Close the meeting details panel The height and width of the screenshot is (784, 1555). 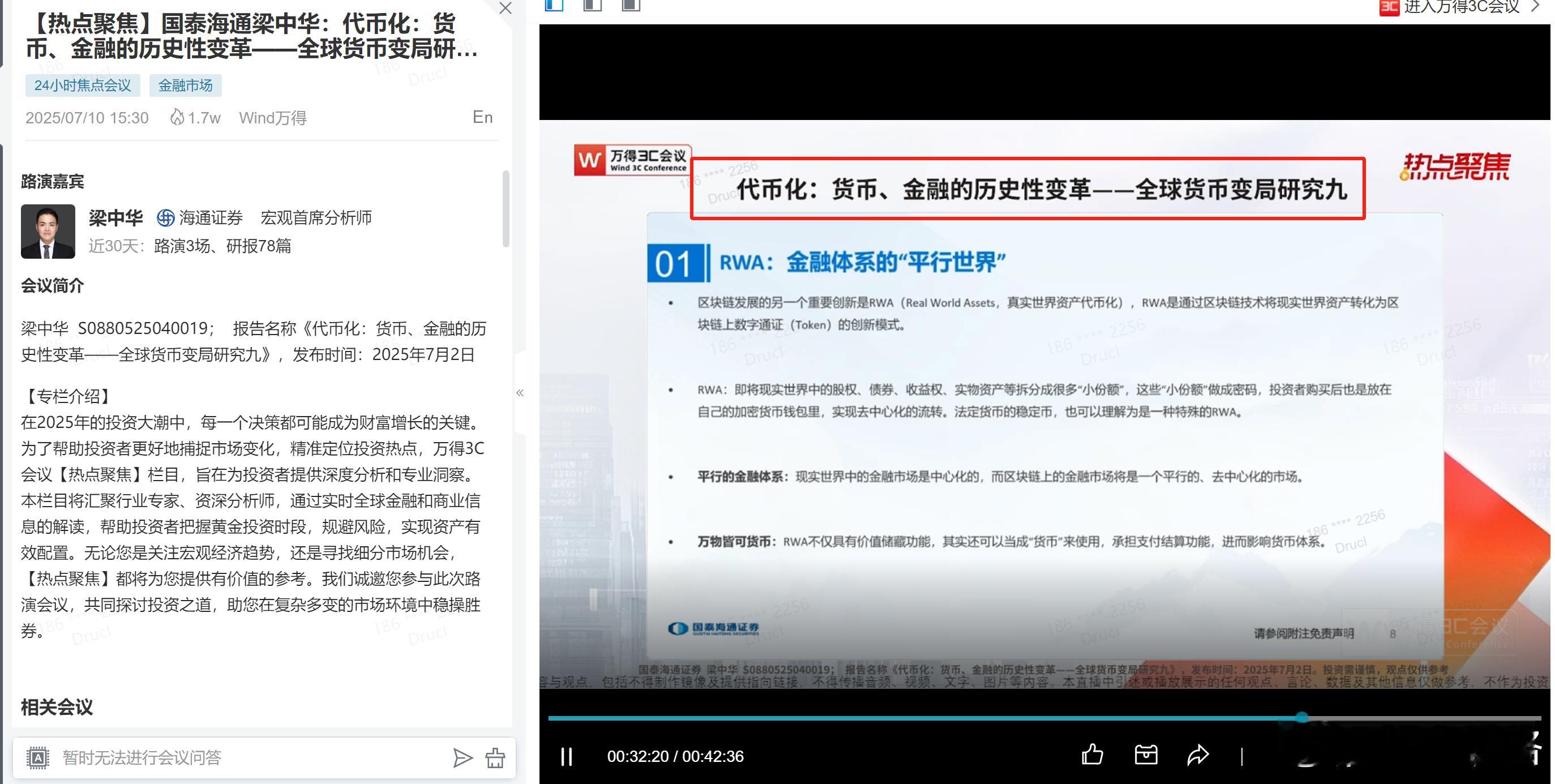point(506,8)
